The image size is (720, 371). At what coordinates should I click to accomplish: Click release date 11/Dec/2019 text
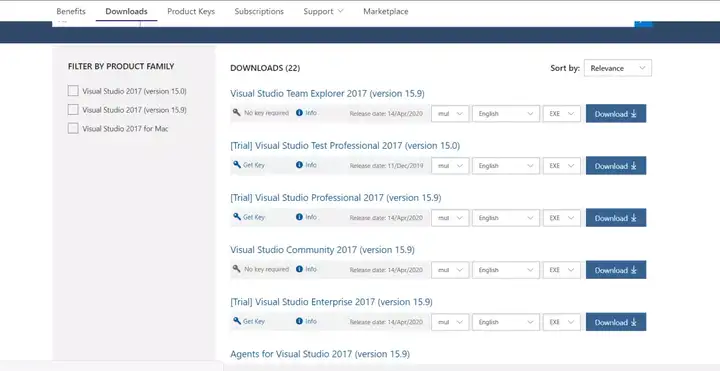click(386, 166)
